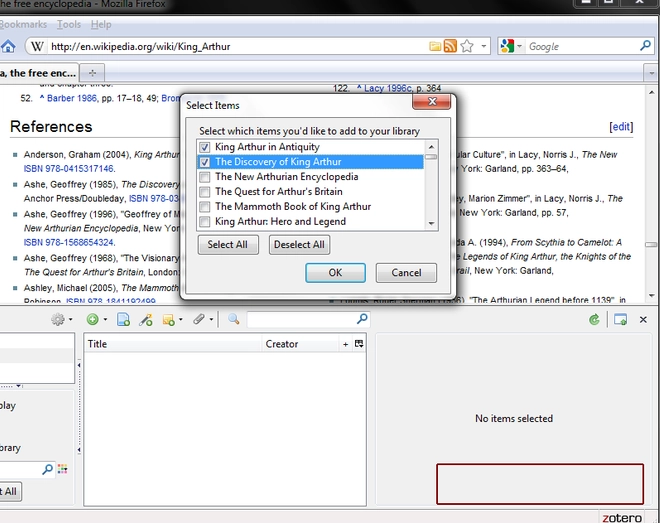Click the ISBN 978-1568654324 link
The width and height of the screenshot is (660, 523).
pos(69,242)
